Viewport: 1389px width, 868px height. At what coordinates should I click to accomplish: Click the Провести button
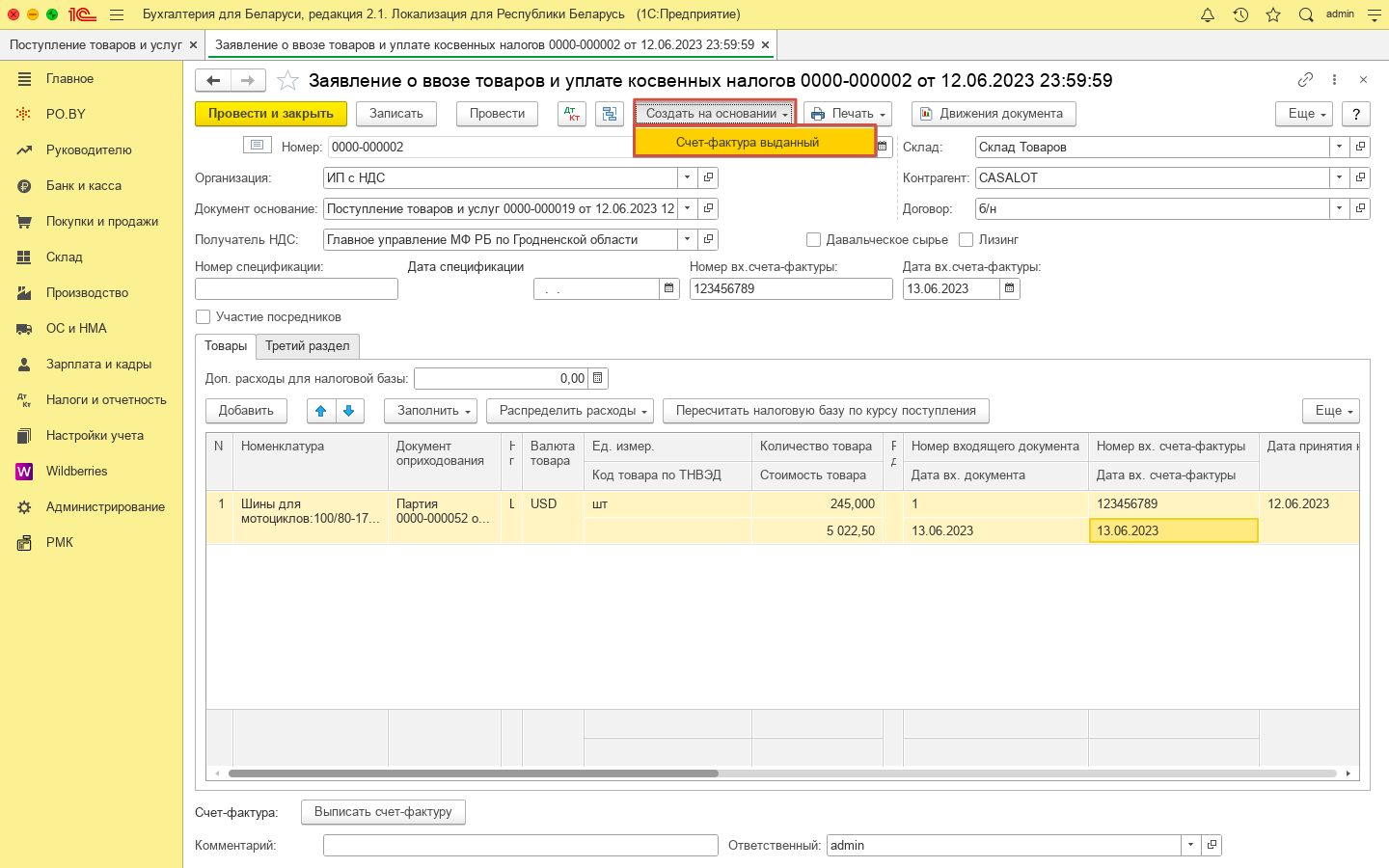pos(497,114)
